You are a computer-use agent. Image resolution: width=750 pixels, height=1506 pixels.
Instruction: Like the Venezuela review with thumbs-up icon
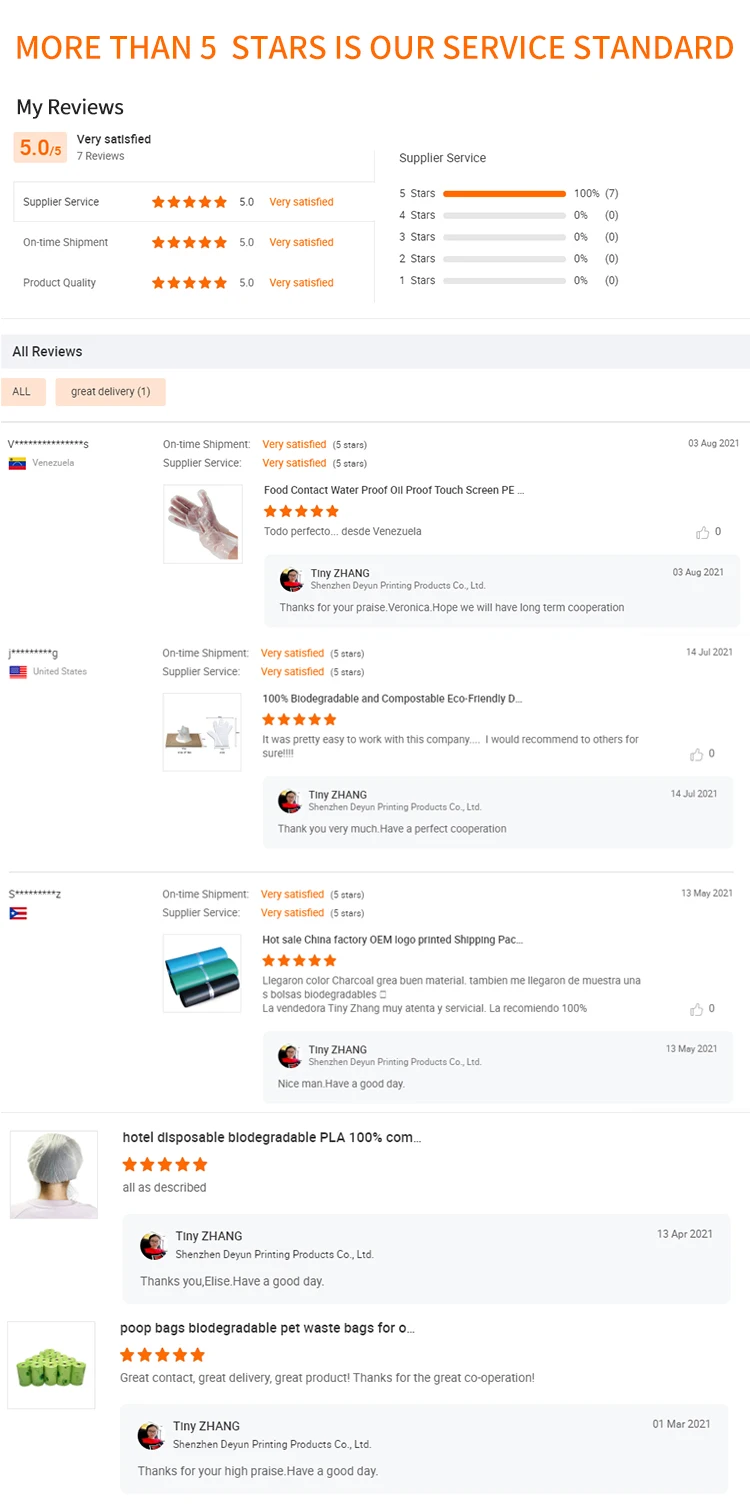702,532
